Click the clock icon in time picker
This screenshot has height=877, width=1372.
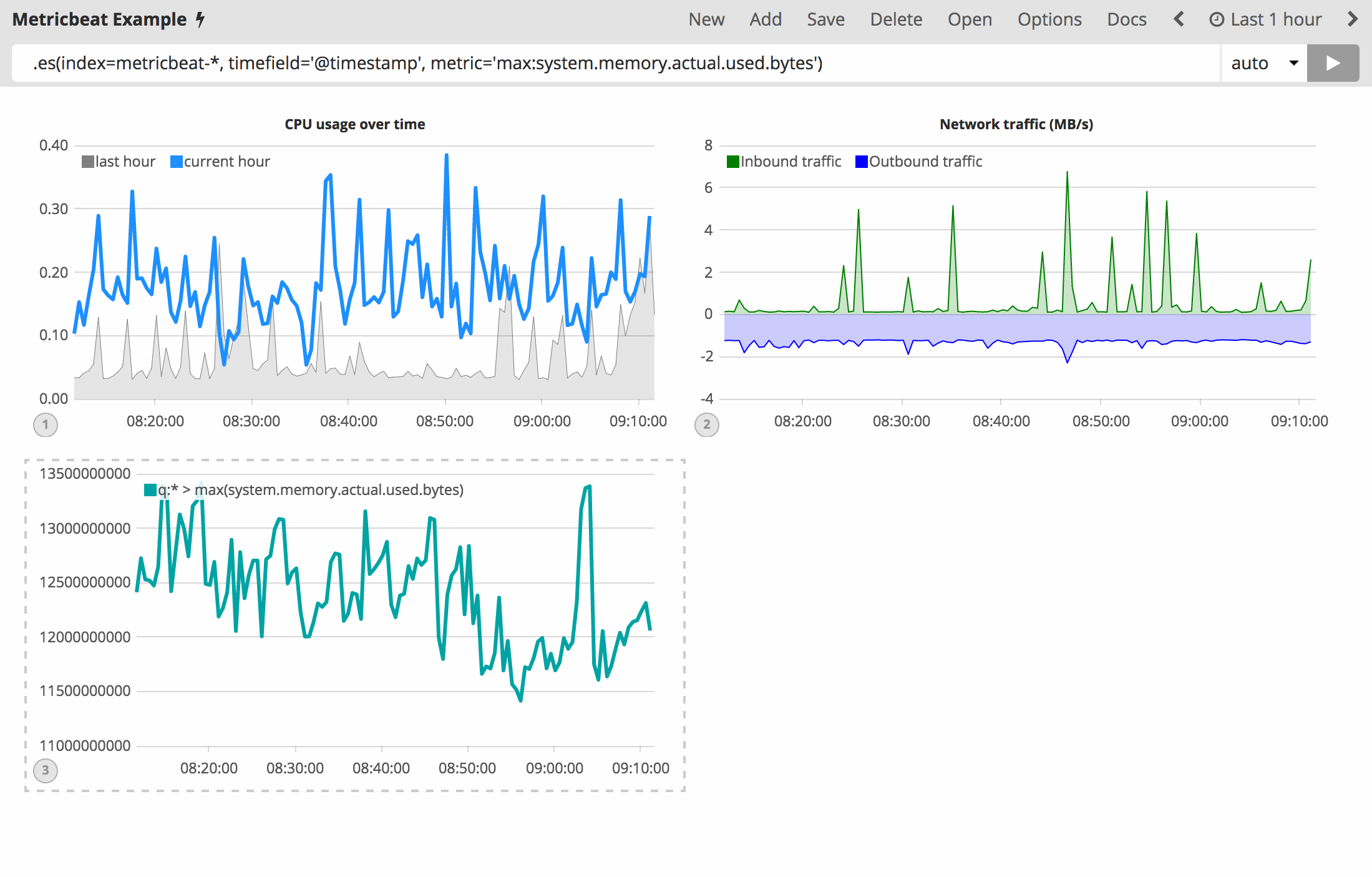pyautogui.click(x=1216, y=19)
